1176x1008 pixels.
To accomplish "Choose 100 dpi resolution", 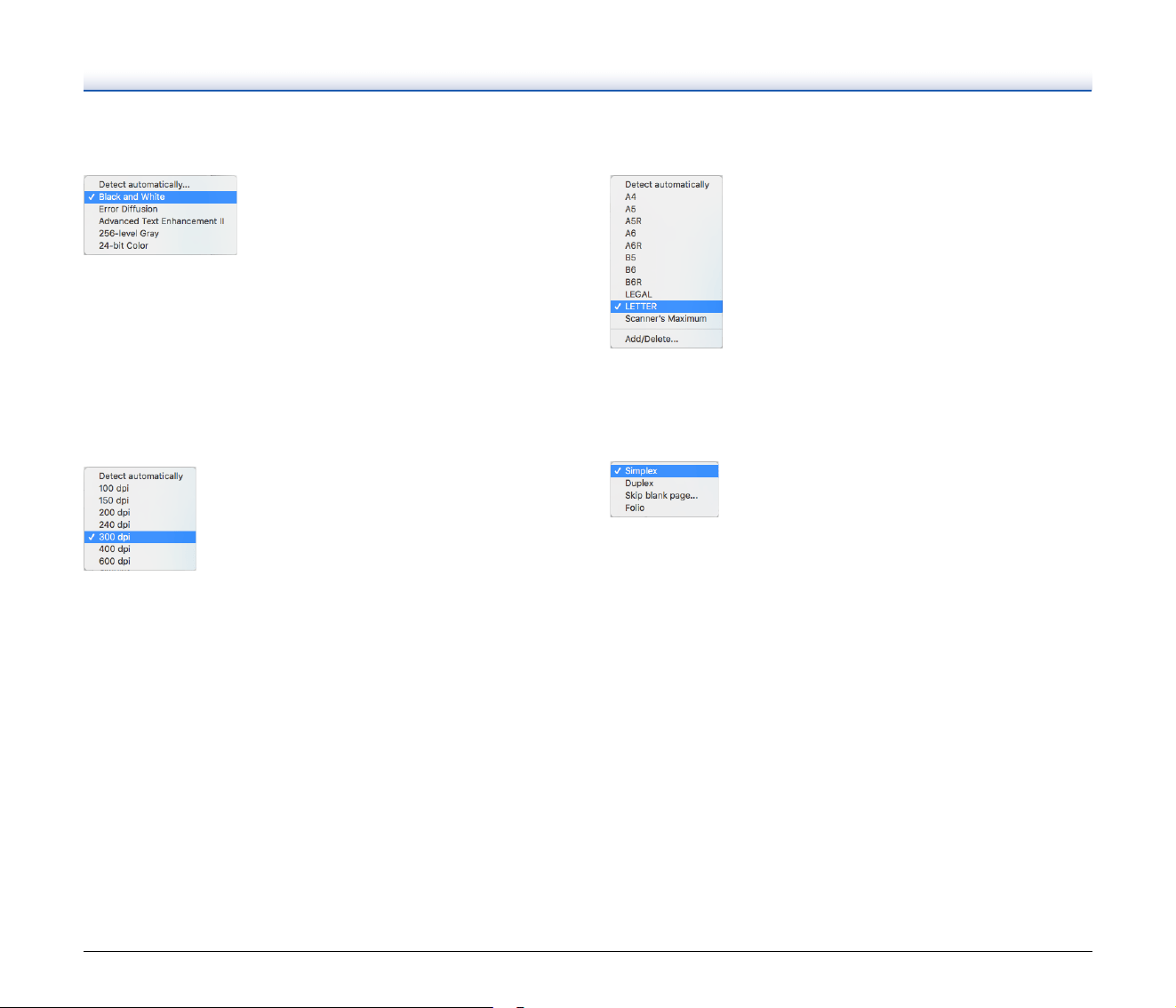I will coord(140,488).
